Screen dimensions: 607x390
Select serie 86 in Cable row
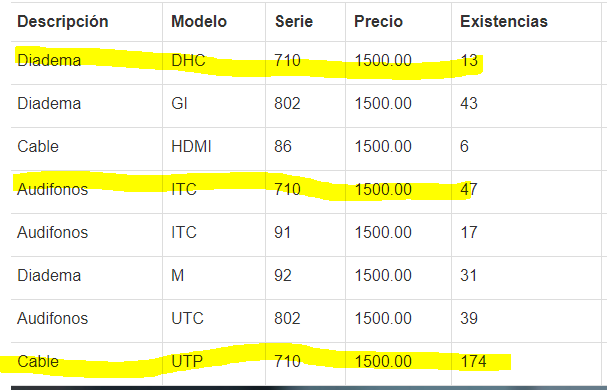click(283, 146)
